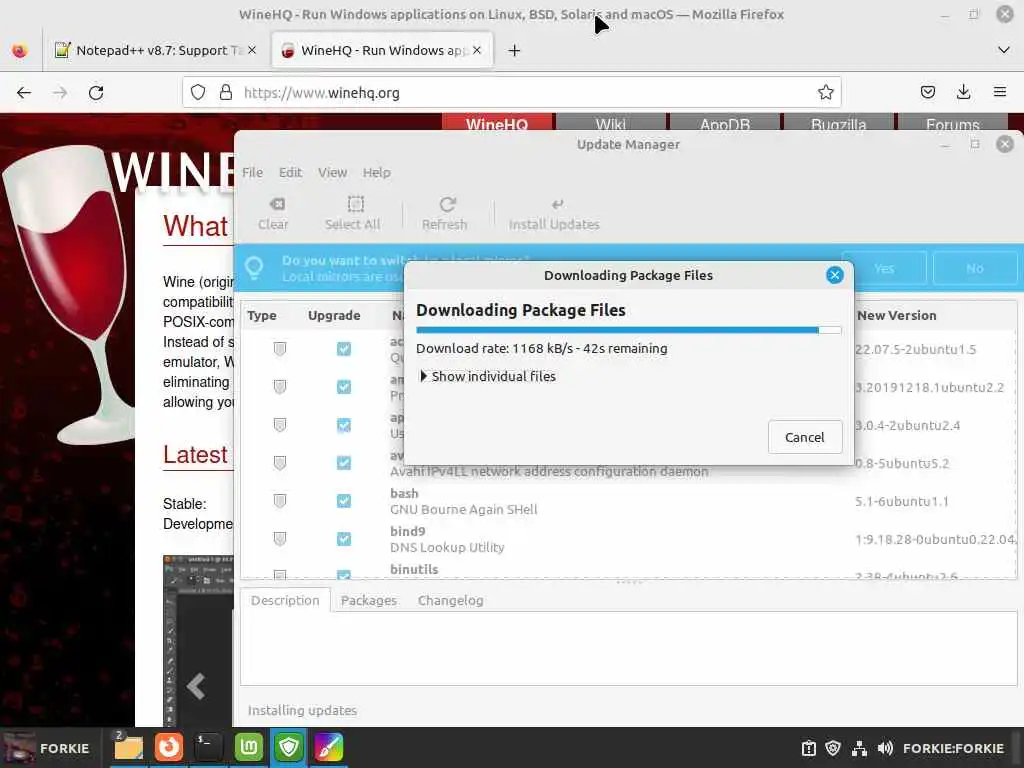Viewport: 1024px width, 768px height.
Task: Uncheck upgrade for 3.0.4-2ubuntu2.4 row
Action: (x=344, y=425)
